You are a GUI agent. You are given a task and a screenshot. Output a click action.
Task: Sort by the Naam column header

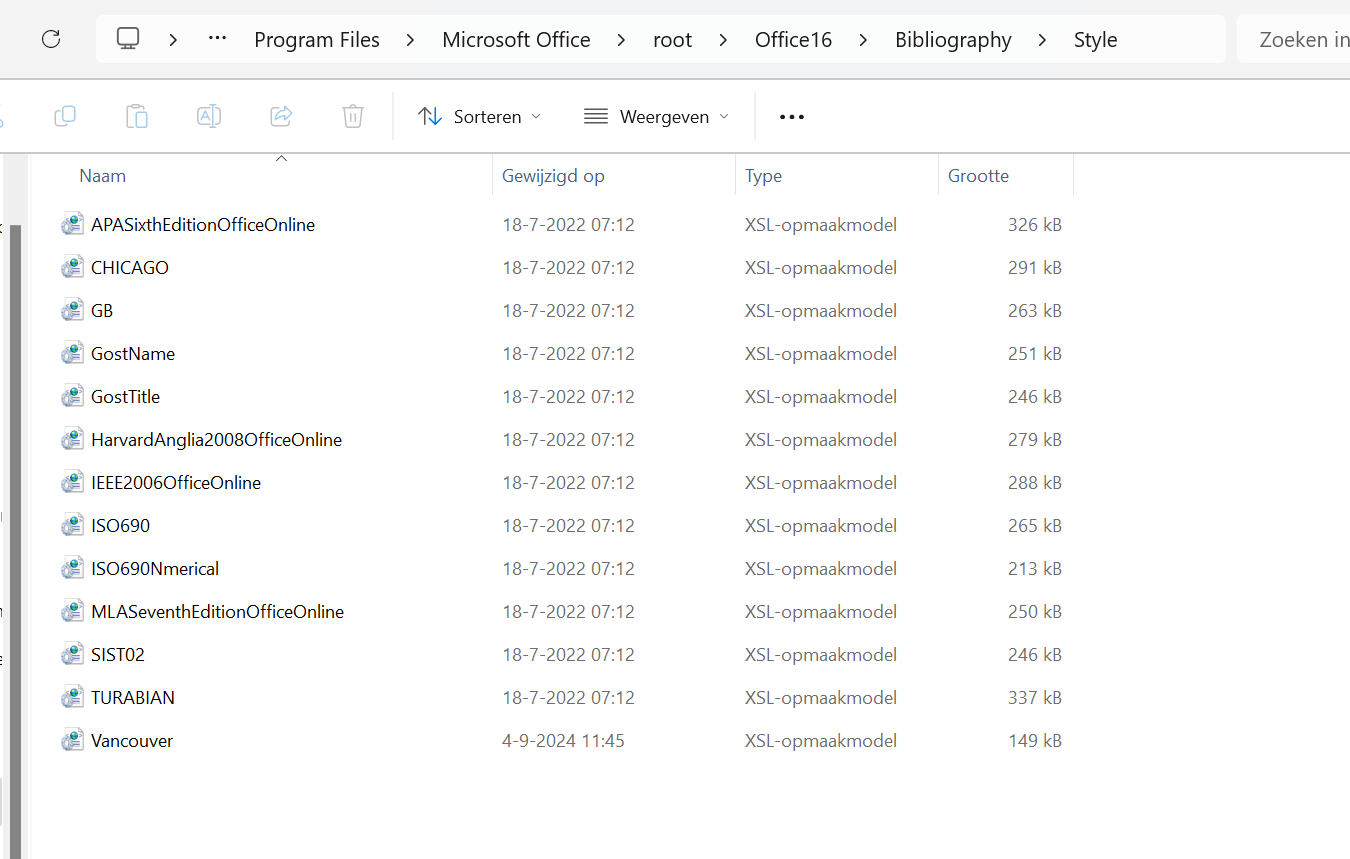click(103, 176)
